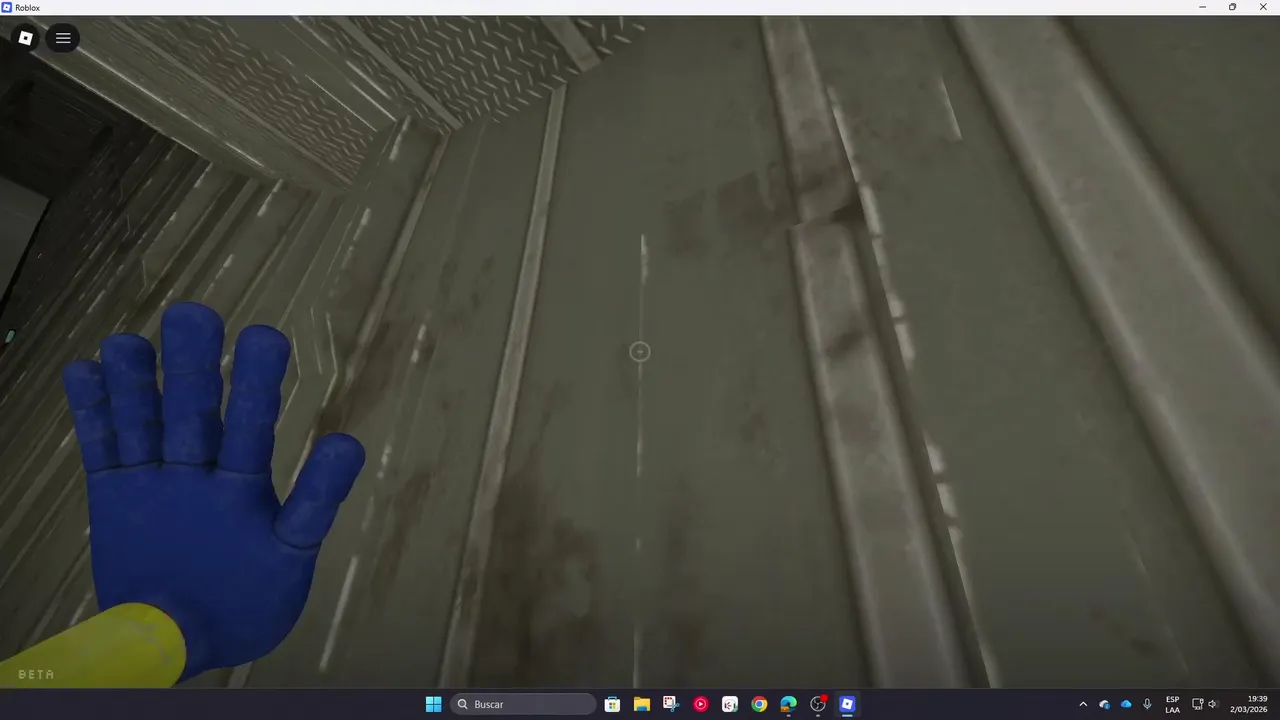Open the hamburger chat menu button

(63, 38)
